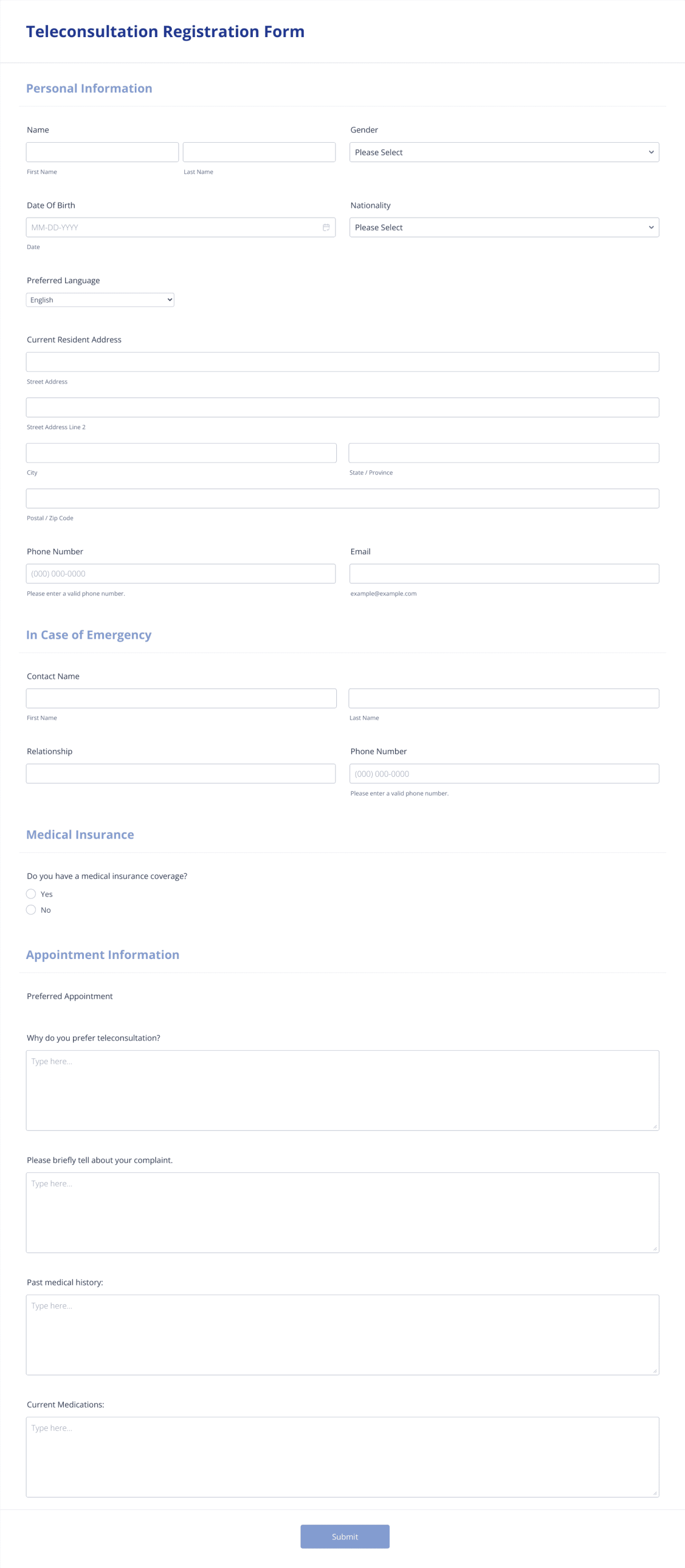685x1568 pixels.
Task: Click the State / Province field
Action: (503, 452)
